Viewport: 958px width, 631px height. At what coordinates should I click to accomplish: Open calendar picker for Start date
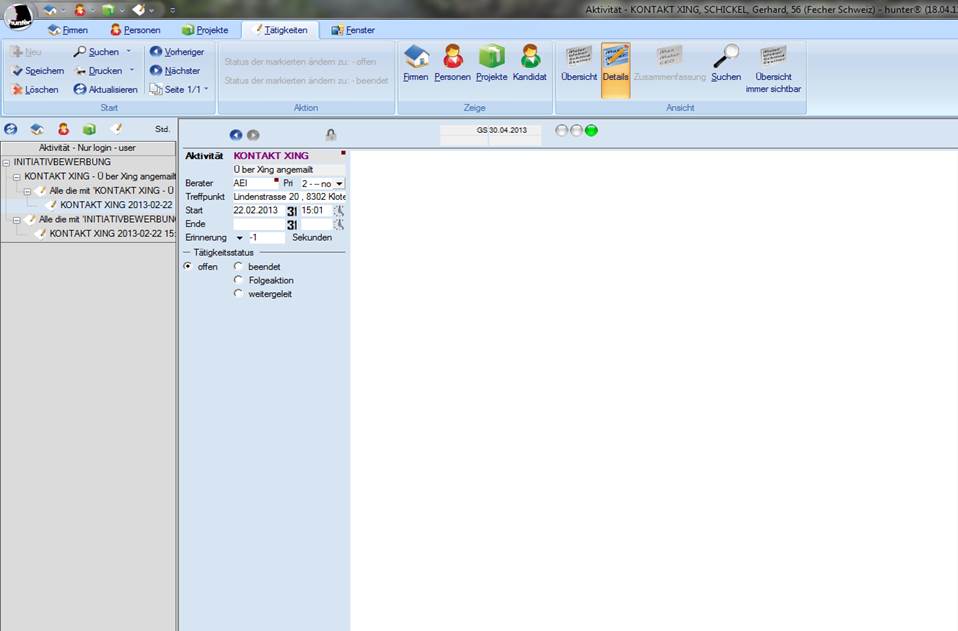pos(292,211)
